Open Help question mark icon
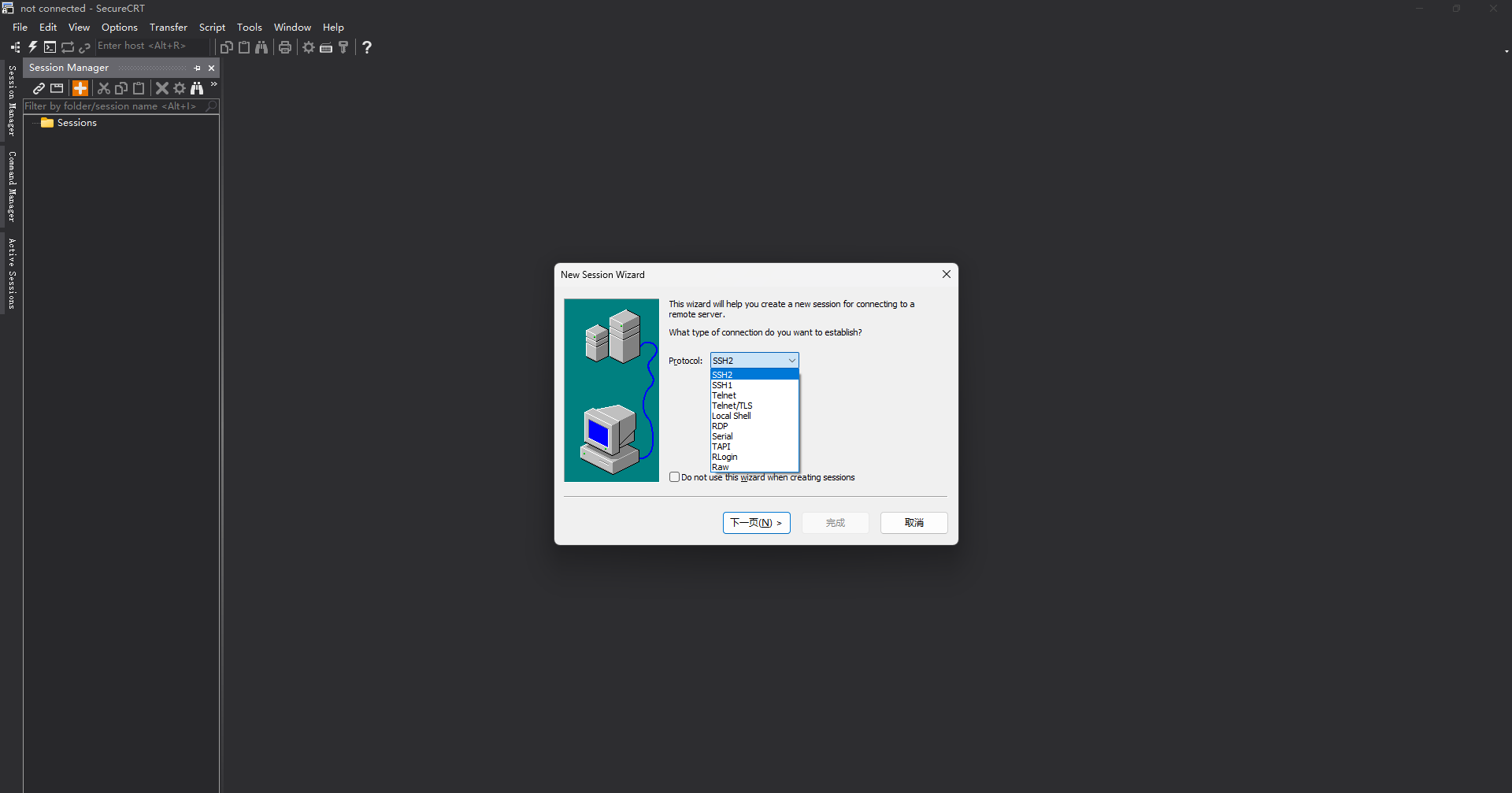 click(x=367, y=47)
